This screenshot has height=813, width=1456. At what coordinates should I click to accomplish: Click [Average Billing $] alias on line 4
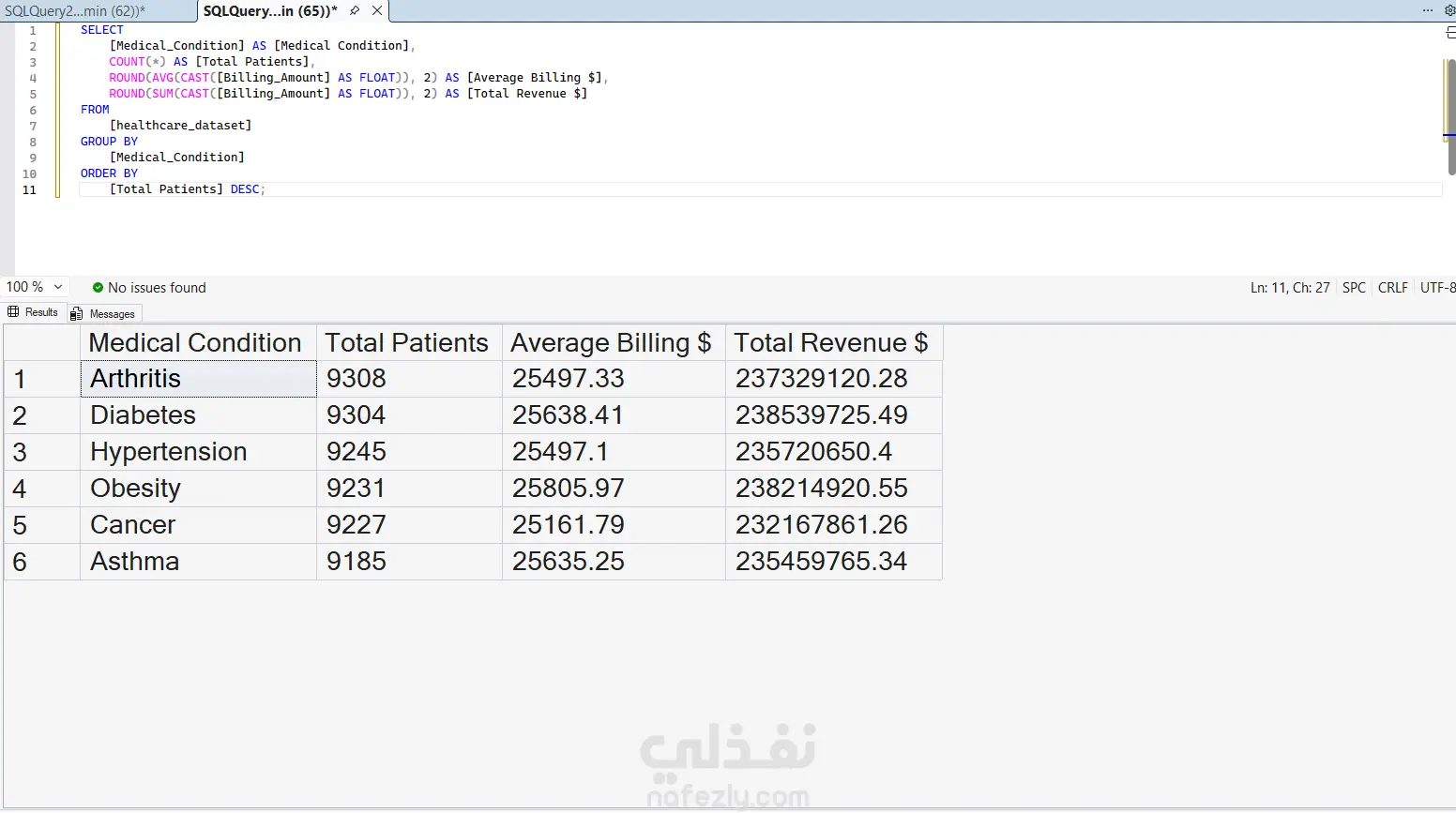pos(535,78)
